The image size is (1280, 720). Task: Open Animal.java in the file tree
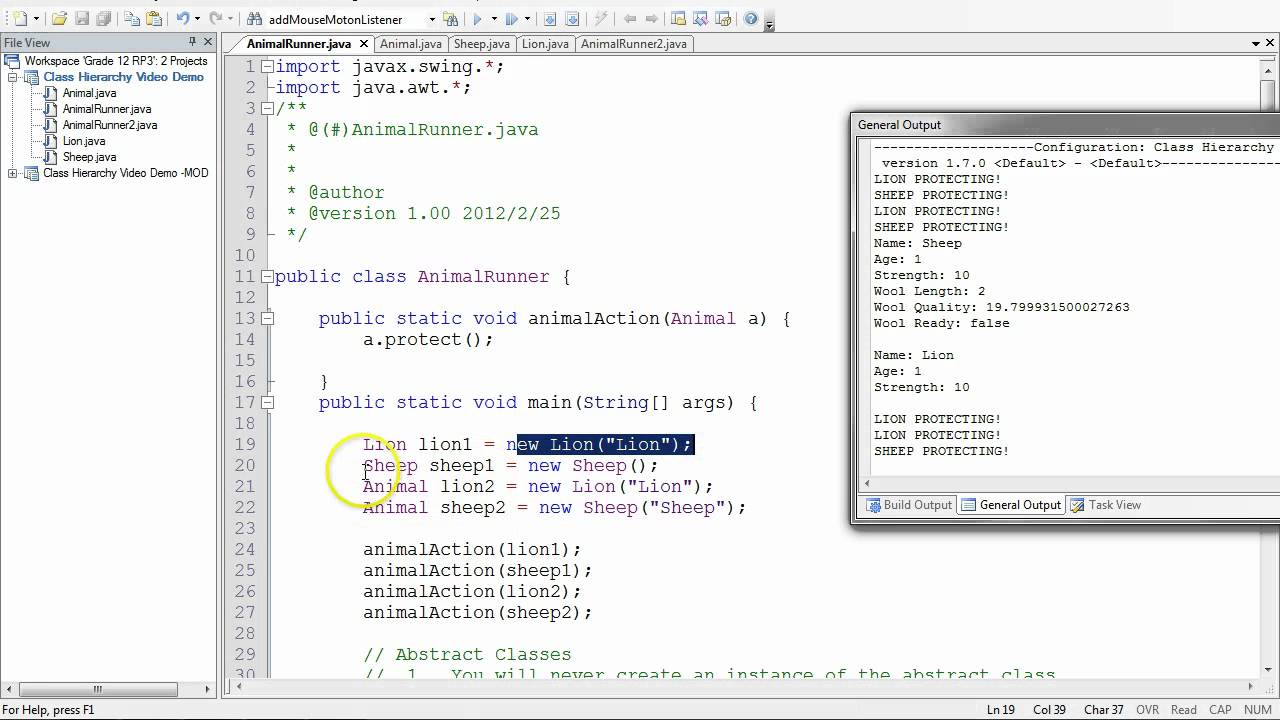point(90,93)
